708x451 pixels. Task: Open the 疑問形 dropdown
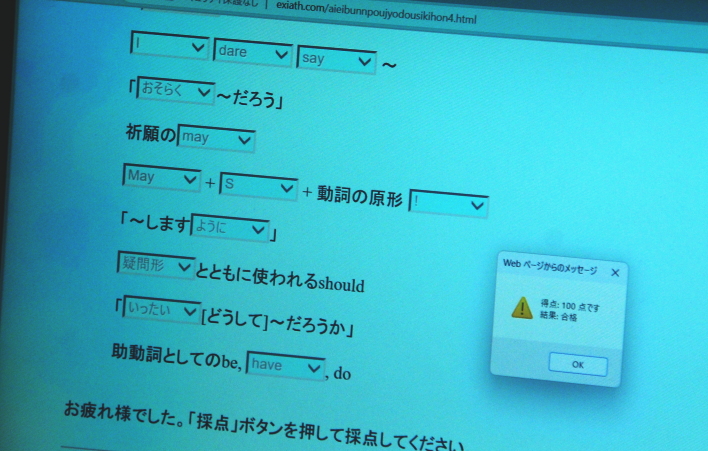[156, 265]
